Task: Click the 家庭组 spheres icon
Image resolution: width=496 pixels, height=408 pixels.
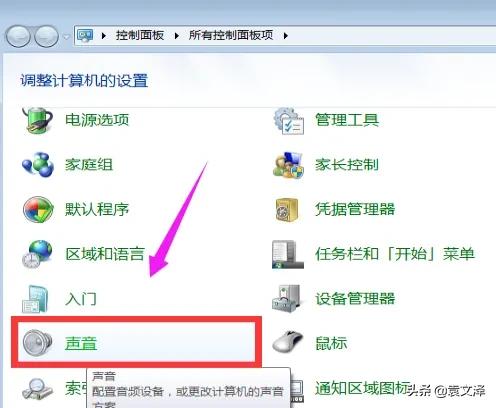Action: [38, 164]
